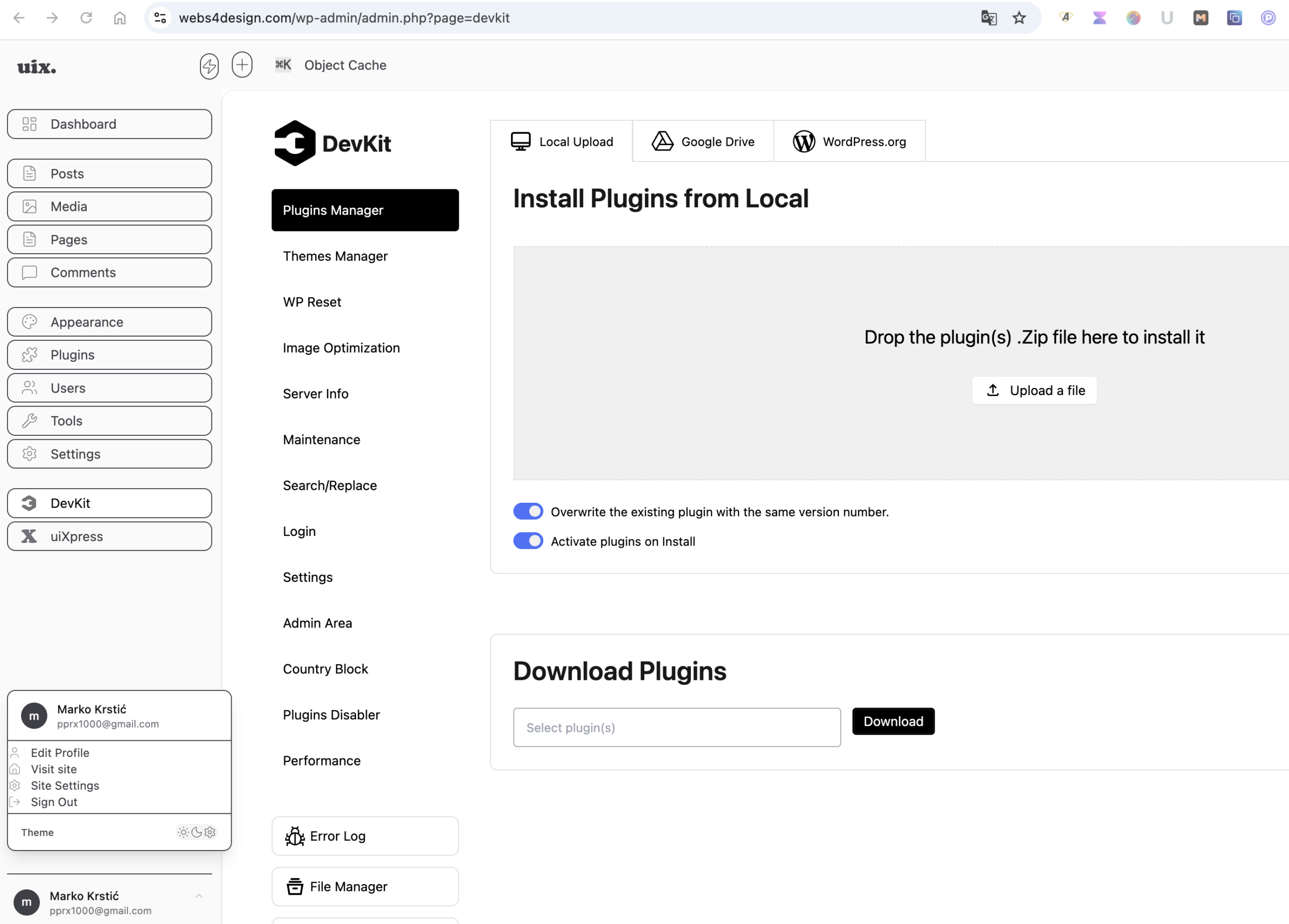1289x924 pixels.
Task: Open the grey 'U' browser extension
Action: click(1167, 18)
